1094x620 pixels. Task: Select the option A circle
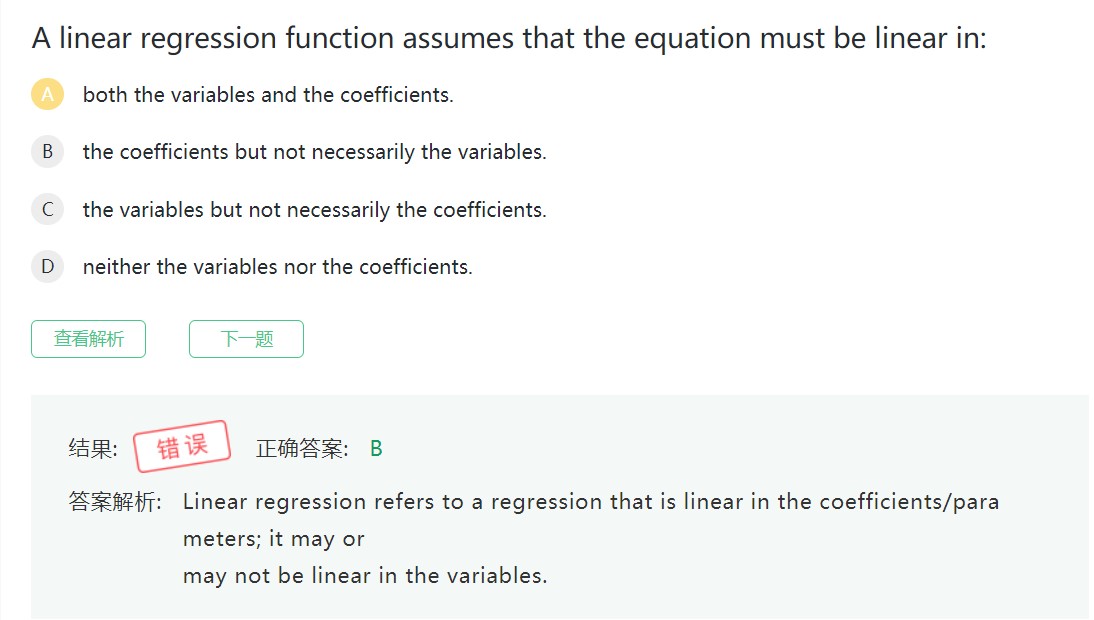[x=47, y=95]
